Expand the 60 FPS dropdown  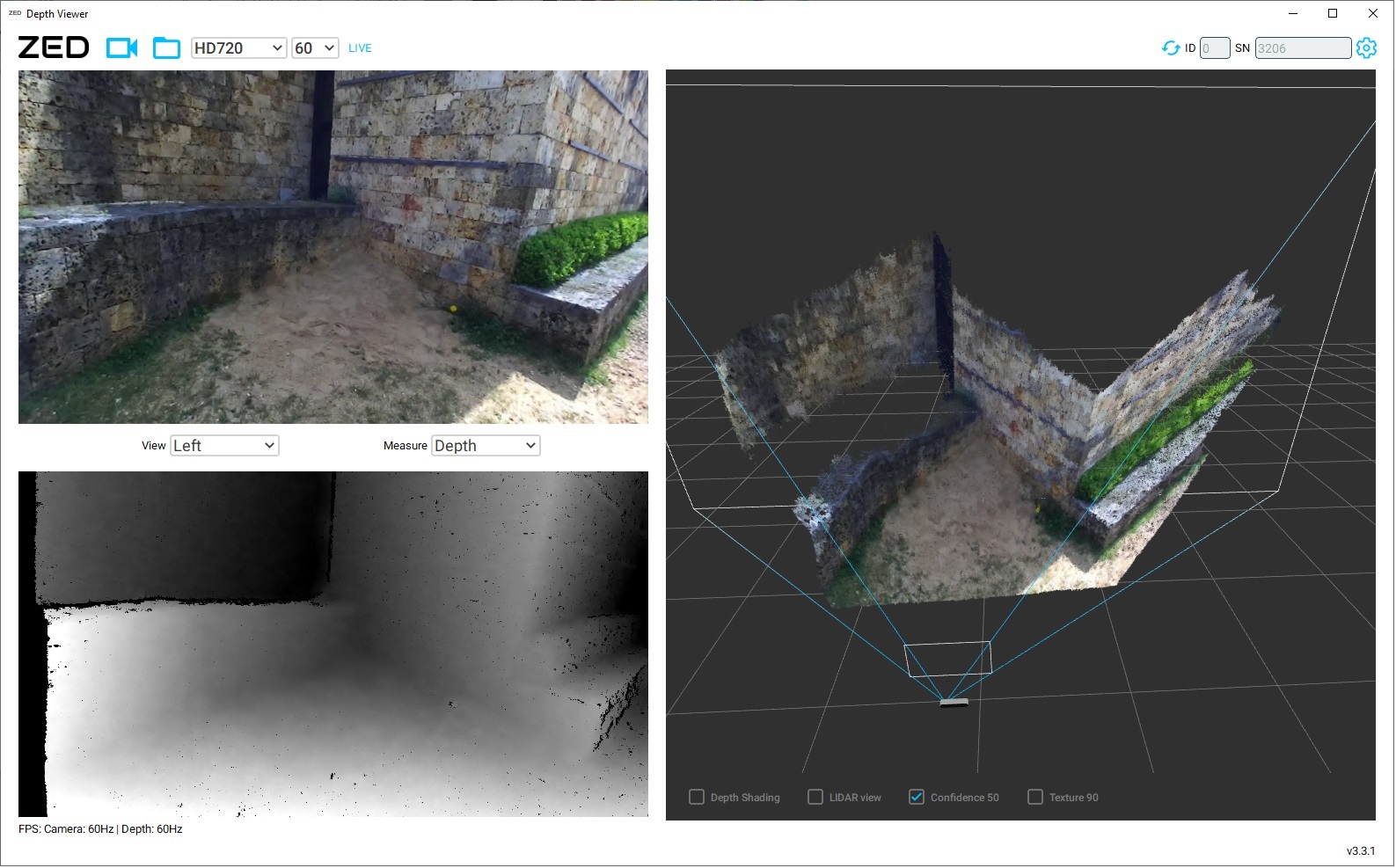(x=315, y=48)
